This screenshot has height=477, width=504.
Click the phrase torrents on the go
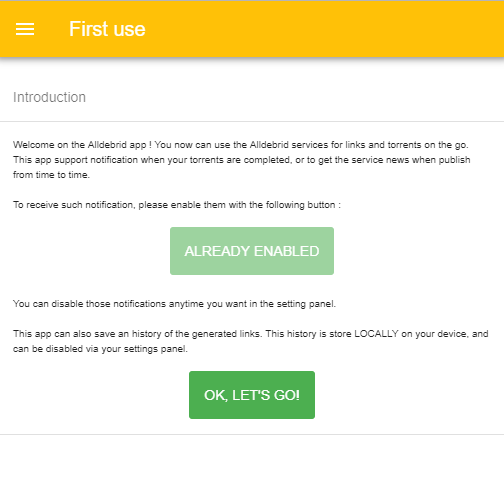pyautogui.click(x=428, y=145)
